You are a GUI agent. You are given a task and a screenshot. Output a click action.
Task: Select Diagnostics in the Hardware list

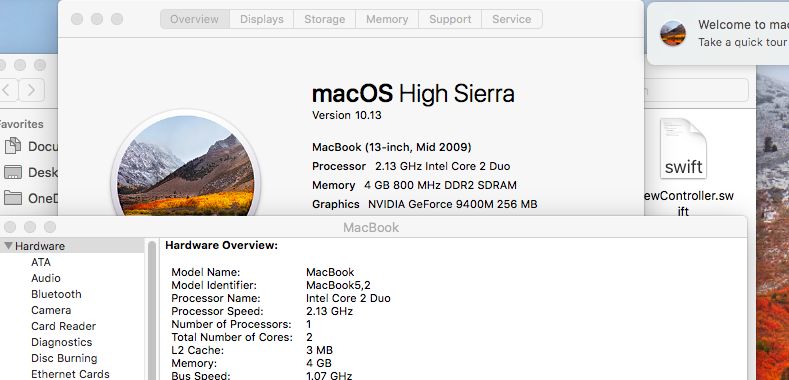pyautogui.click(x=61, y=342)
